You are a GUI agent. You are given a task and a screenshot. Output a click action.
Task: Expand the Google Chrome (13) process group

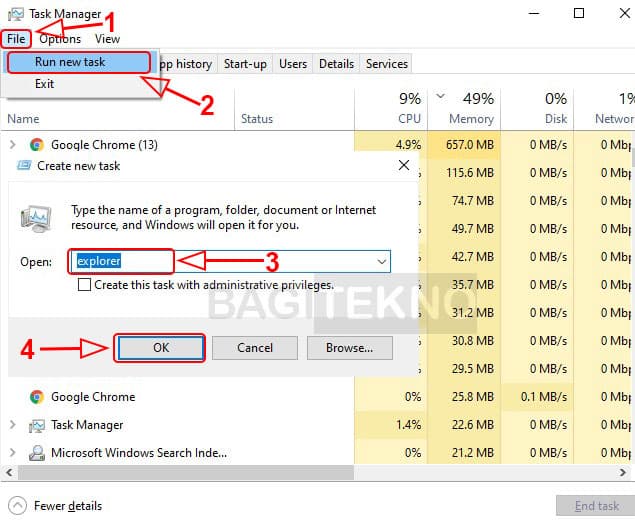tap(13, 145)
